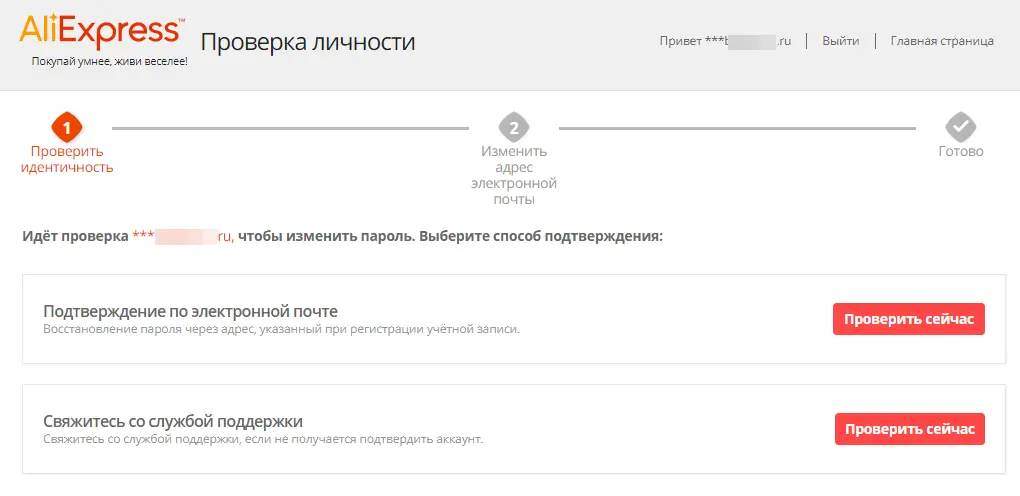Select the step 1 orange badge icon
This screenshot has width=1020, height=496.
[67, 128]
